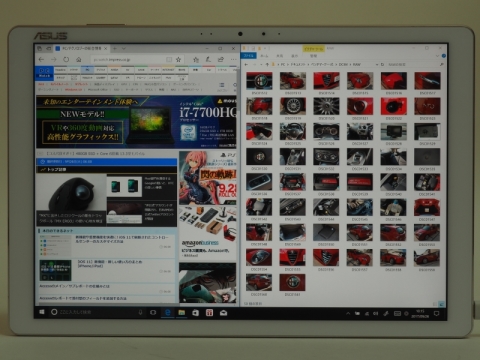Open the Edge home page
Image resolution: width=480 pixels, height=360 pixels.
[x=79, y=59]
